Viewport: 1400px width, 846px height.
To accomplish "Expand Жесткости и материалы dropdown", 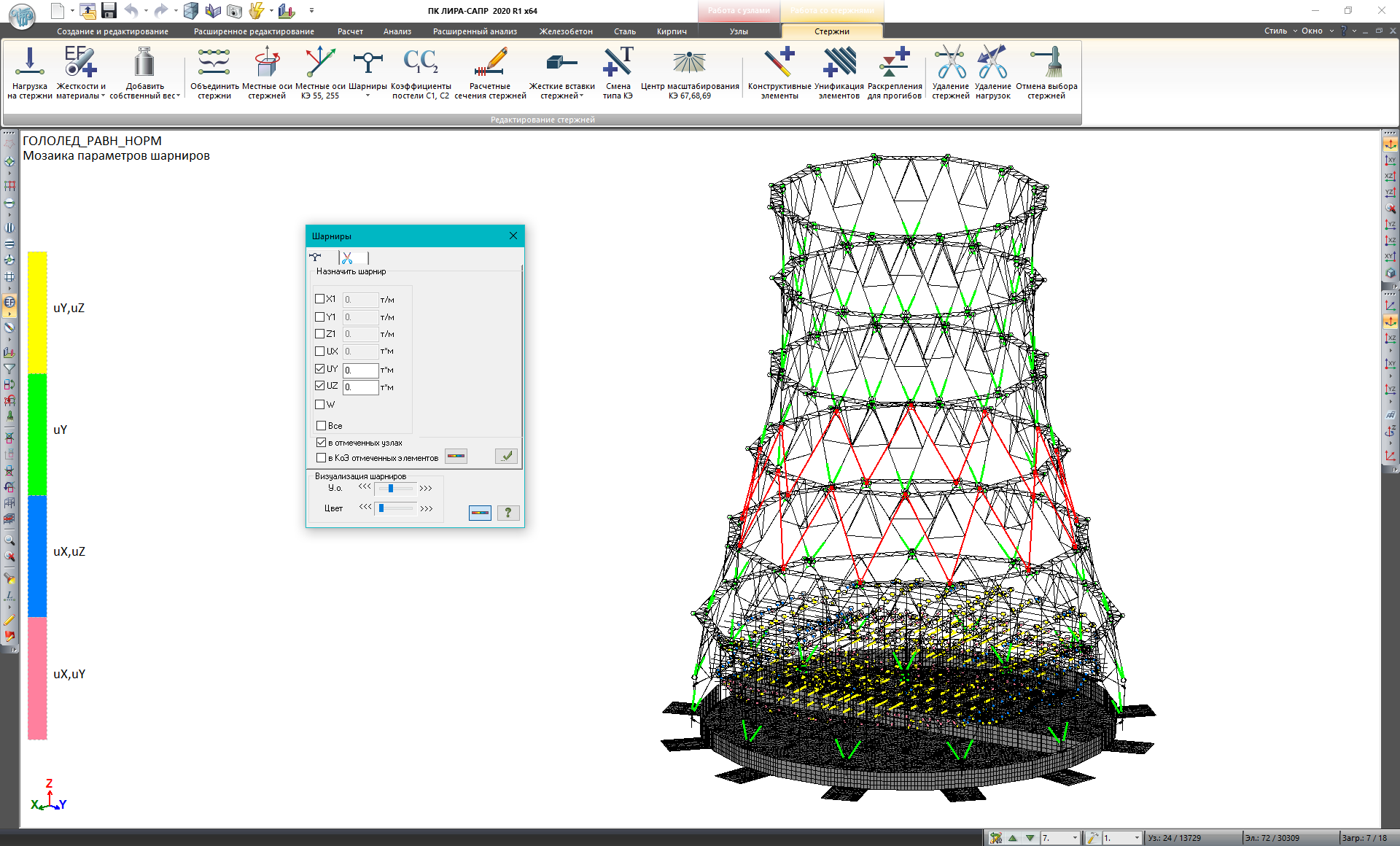I will pos(103,96).
